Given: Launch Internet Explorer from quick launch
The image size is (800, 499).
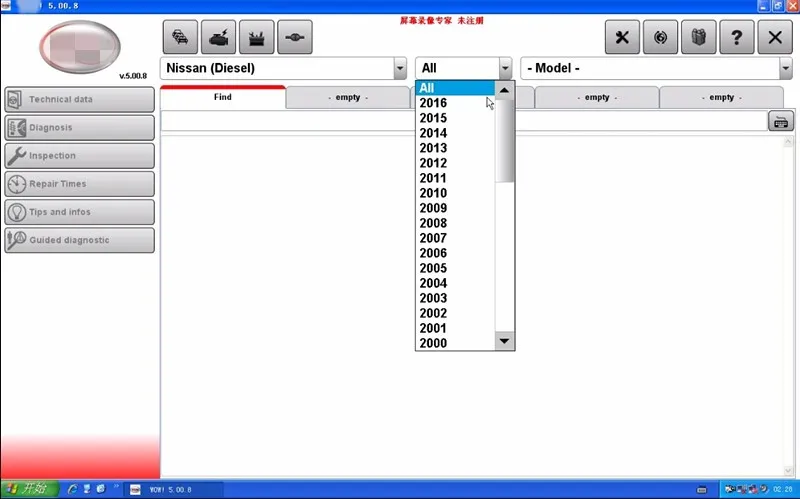Looking at the screenshot, I should point(72,489).
